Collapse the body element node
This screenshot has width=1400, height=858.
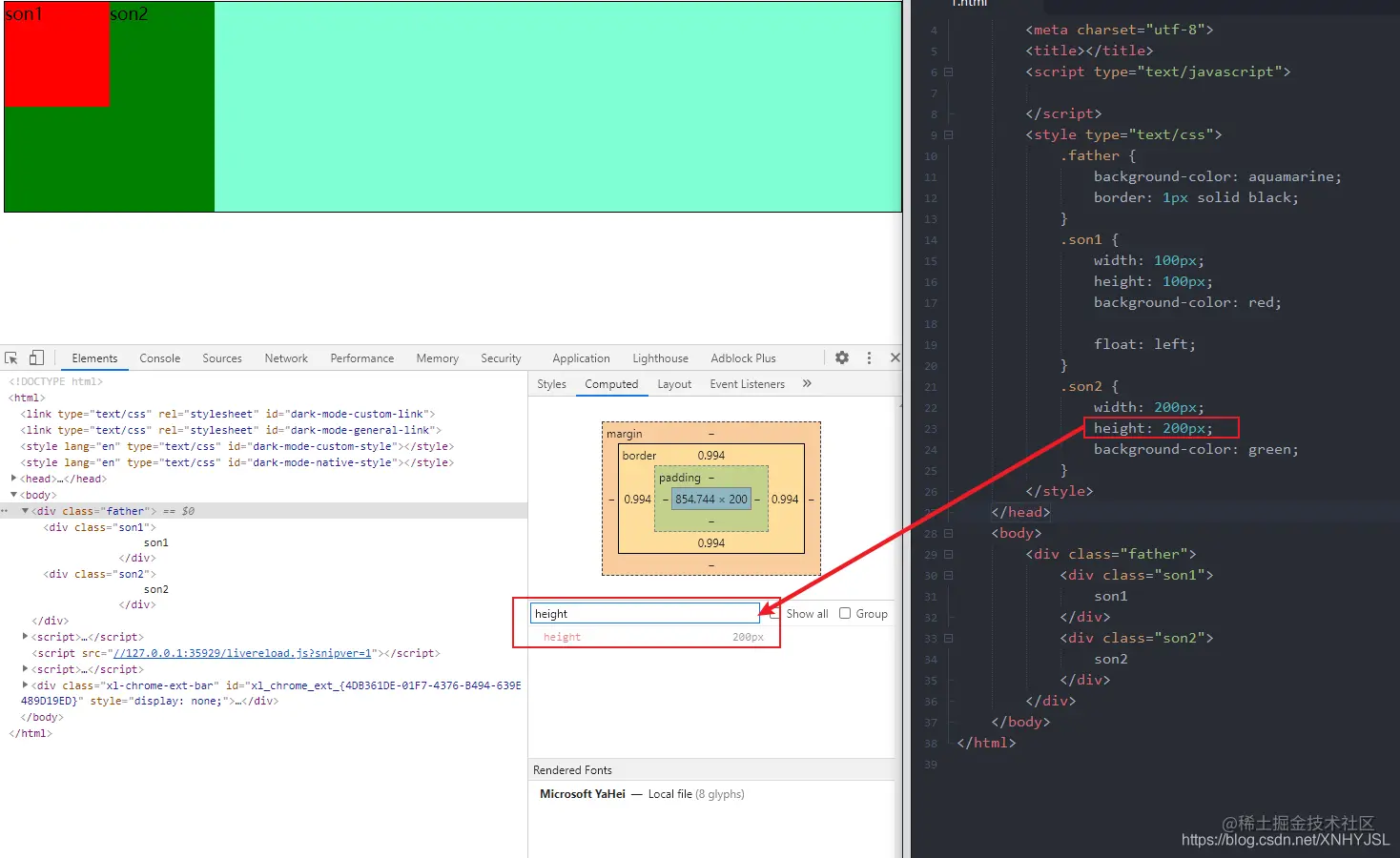13,495
